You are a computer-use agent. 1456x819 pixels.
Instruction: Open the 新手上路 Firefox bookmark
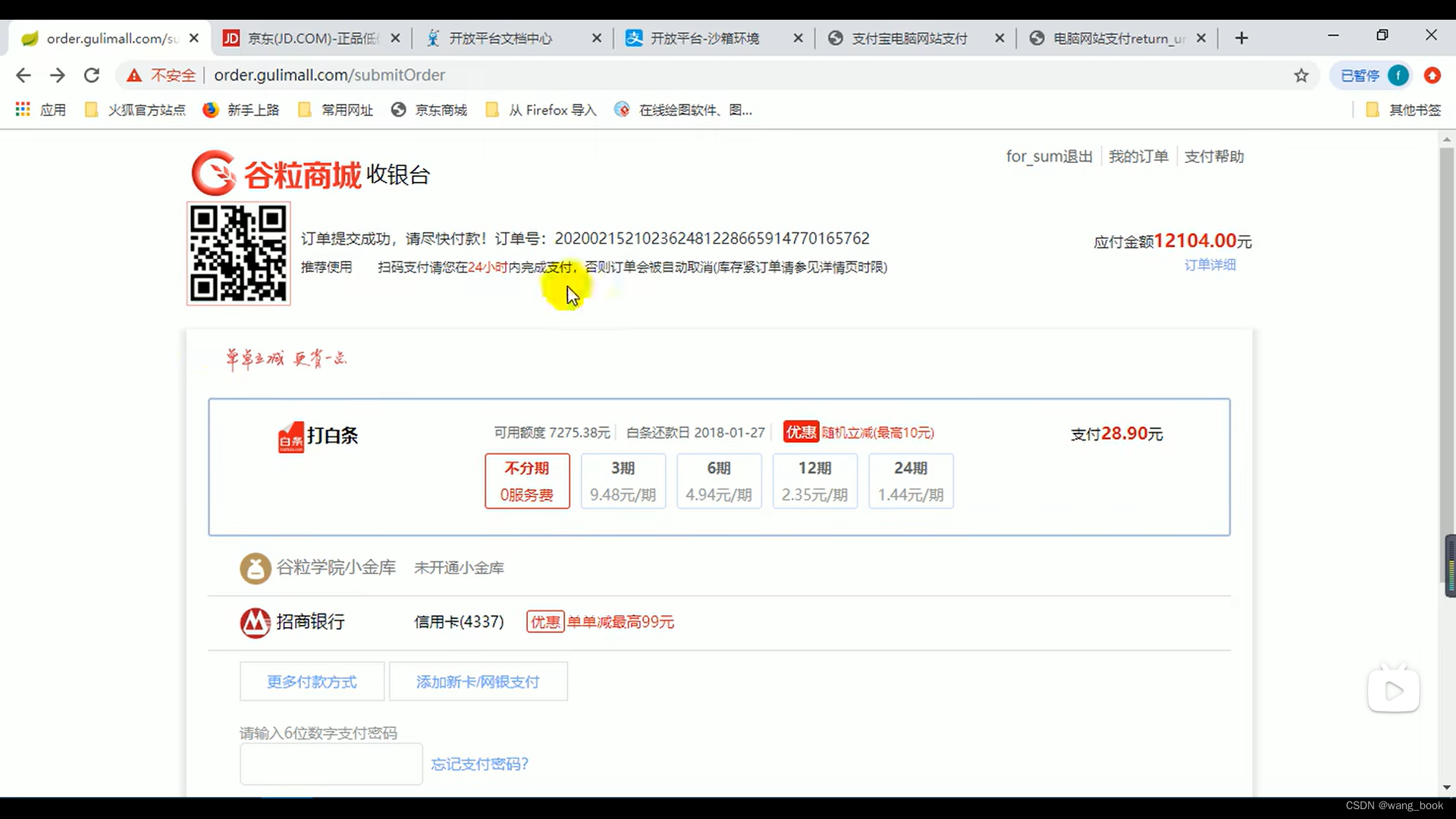[241, 110]
